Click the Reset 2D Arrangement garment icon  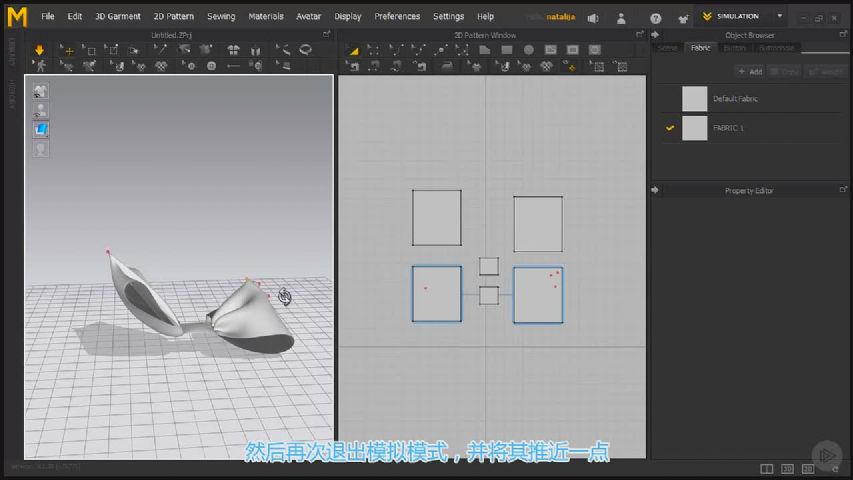(x=233, y=50)
